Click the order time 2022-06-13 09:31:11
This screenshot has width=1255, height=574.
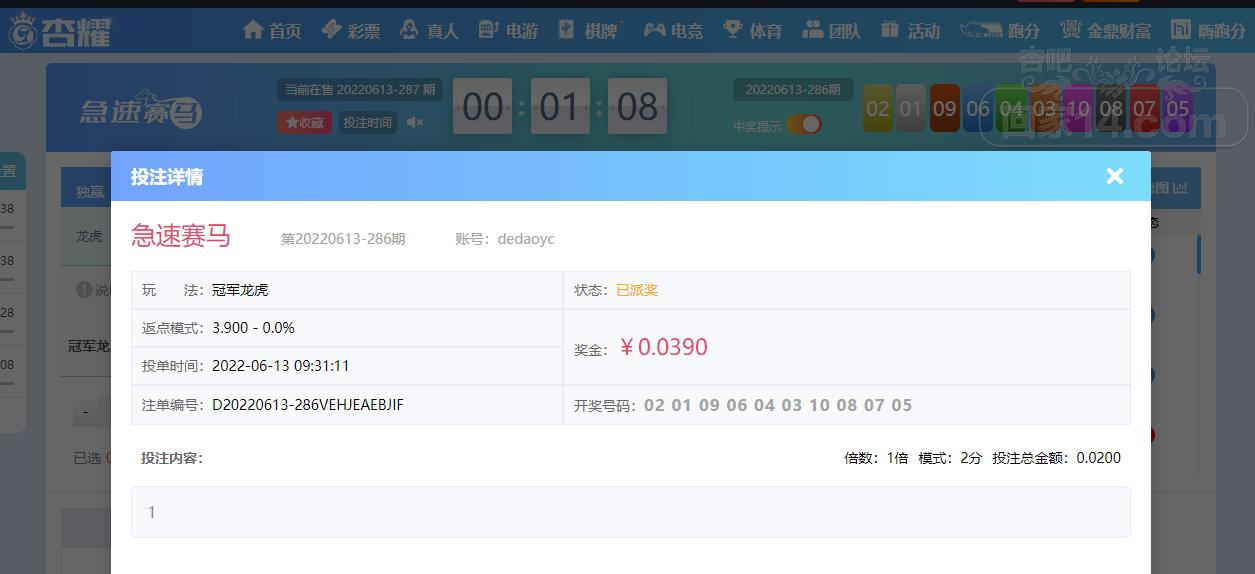click(281, 366)
